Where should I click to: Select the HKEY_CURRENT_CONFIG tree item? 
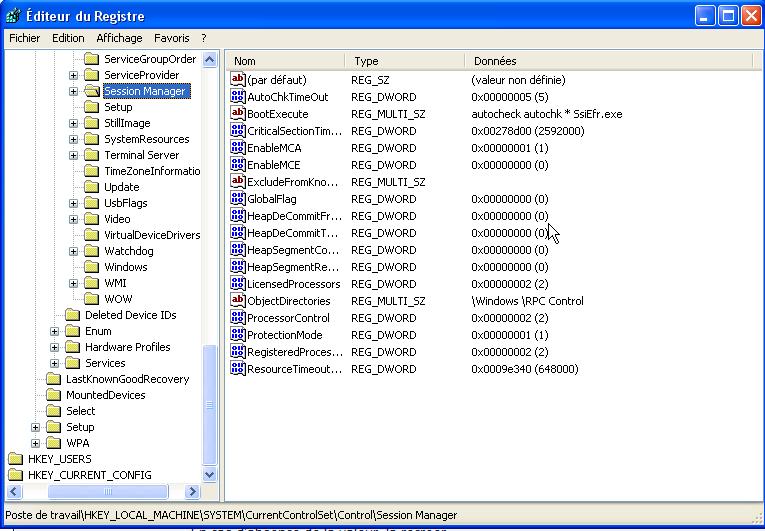coord(89,475)
